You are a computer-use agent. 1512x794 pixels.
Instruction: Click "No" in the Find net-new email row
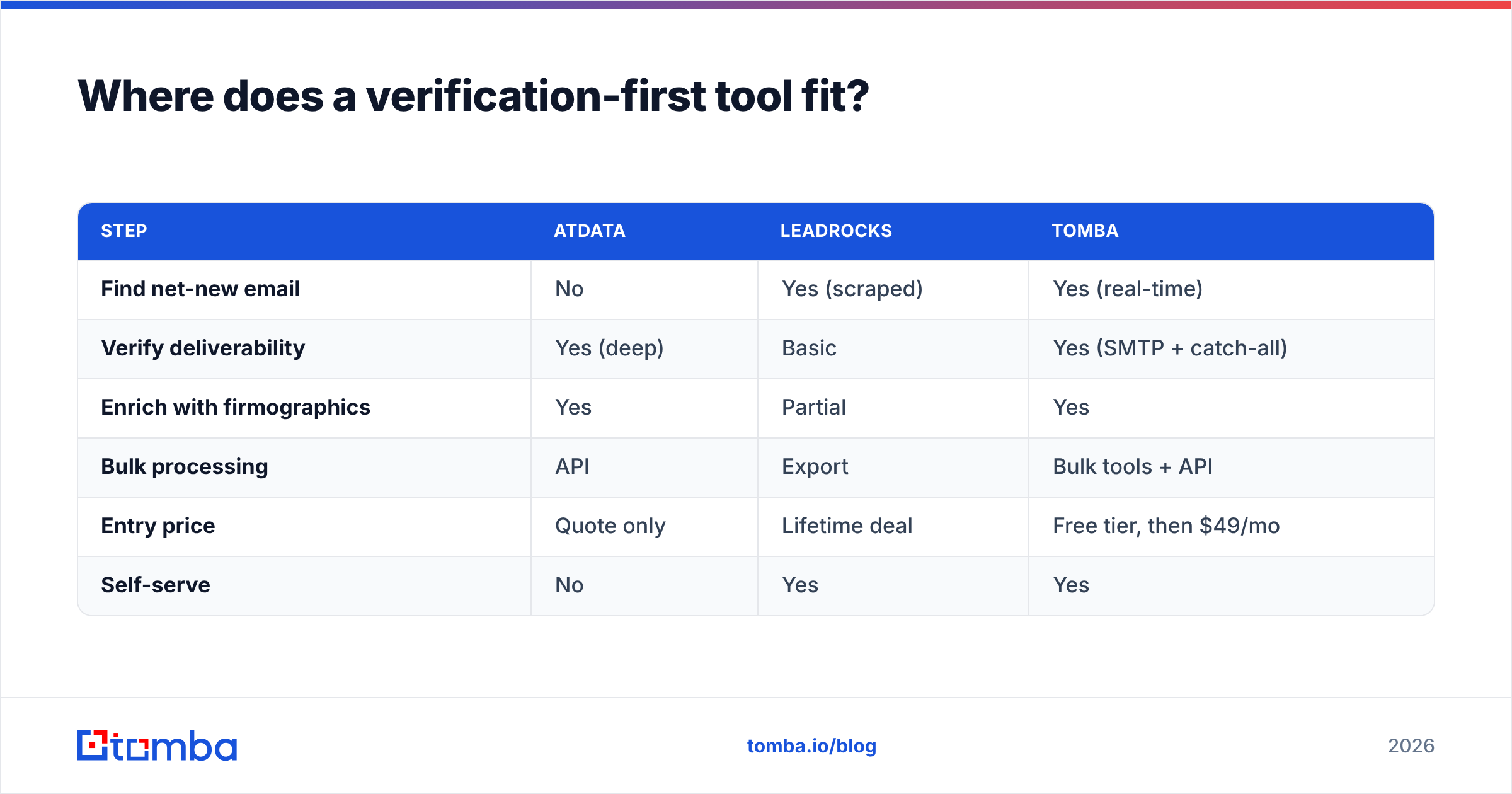tap(570, 289)
